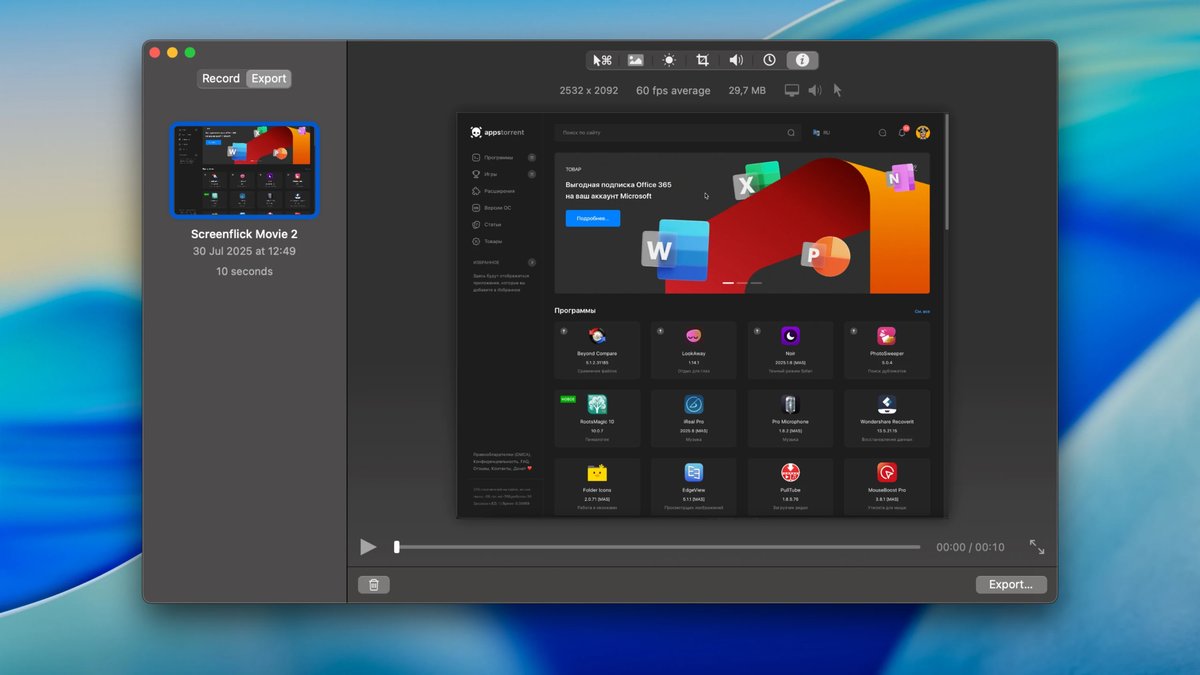1200x675 pixels.
Task: Open the timing settings with the clock icon
Action: click(x=769, y=60)
